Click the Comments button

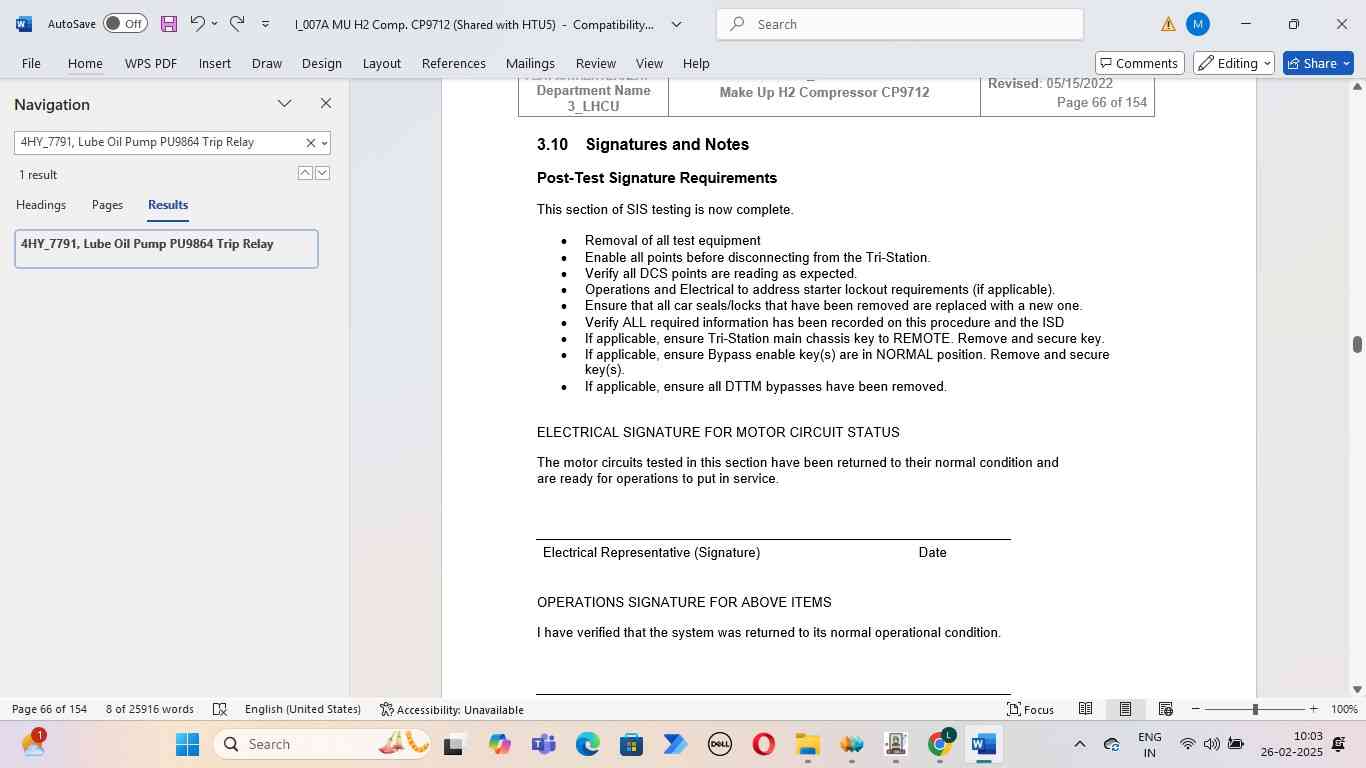coord(1140,63)
